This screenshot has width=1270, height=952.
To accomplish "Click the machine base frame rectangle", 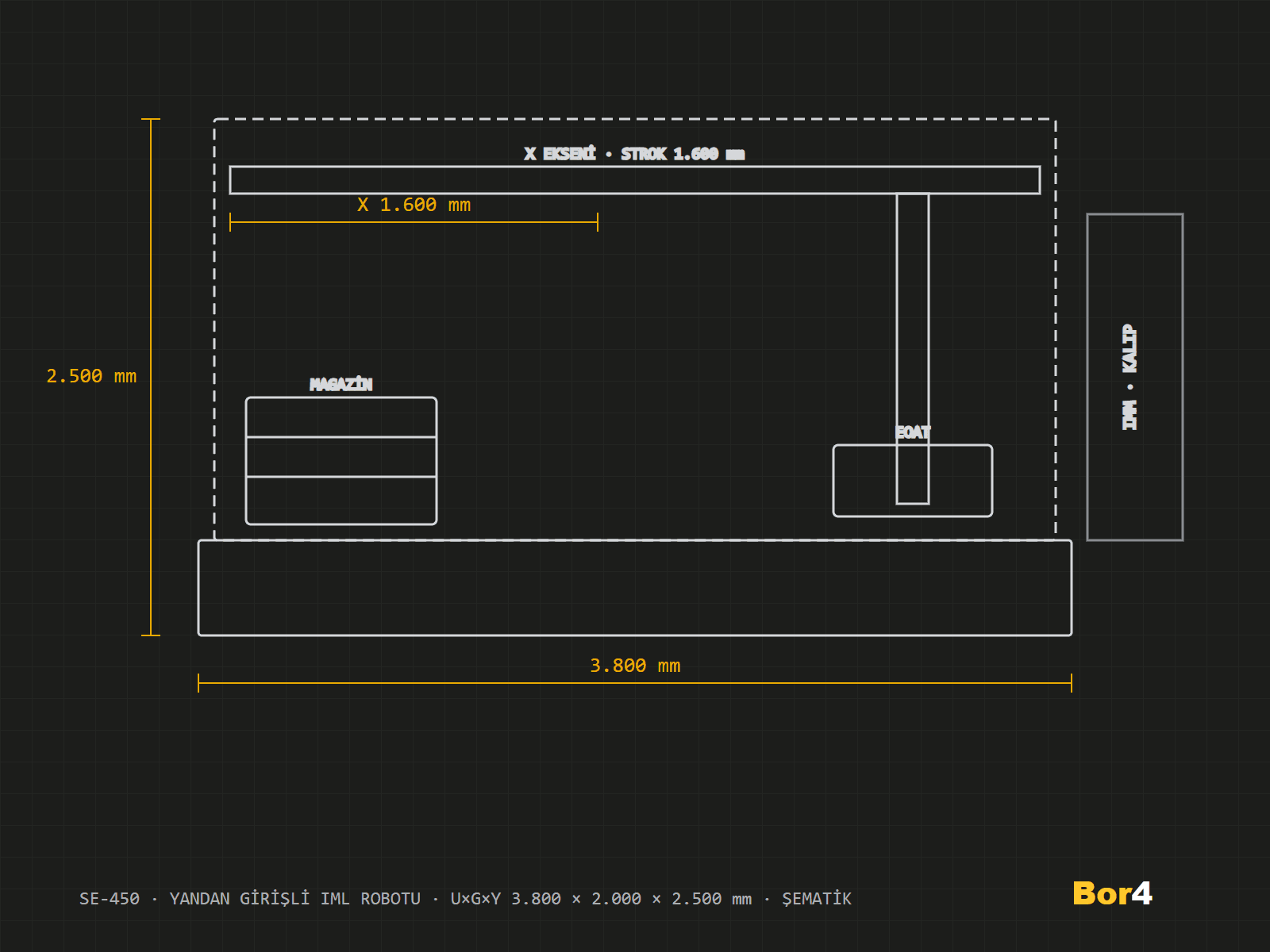I will (x=635, y=588).
